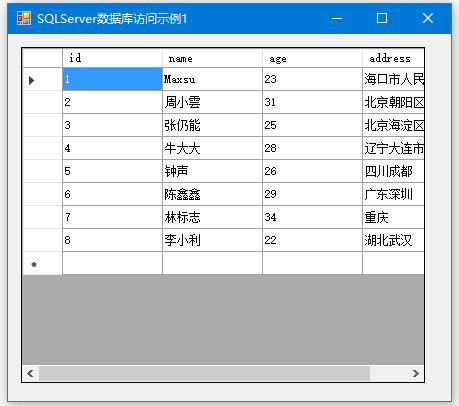Viewport: 459px width, 406px height.
Task: Maximize the SQLServer window
Action: click(x=382, y=18)
